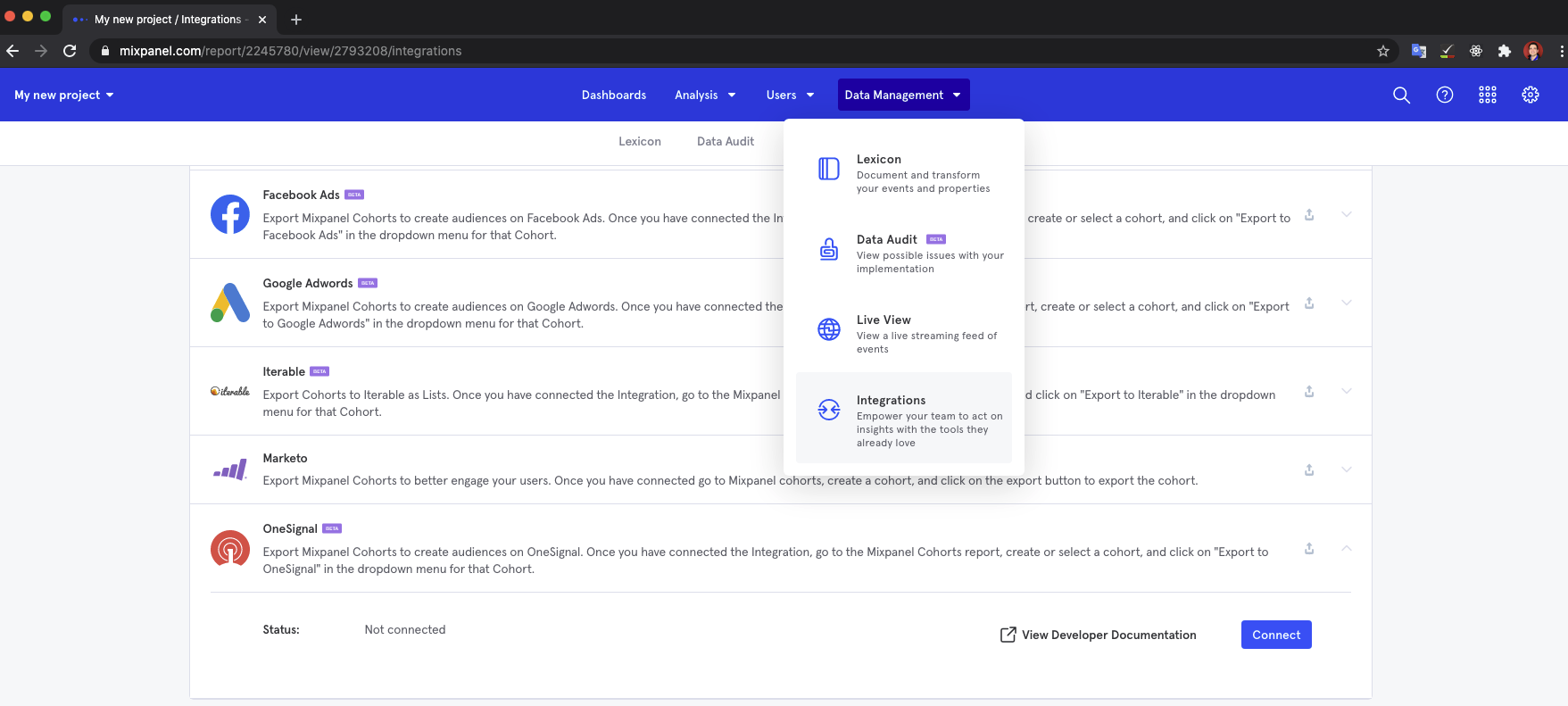The image size is (1568, 706).
Task: Bookmark this page with the star icon
Action: (x=1383, y=51)
